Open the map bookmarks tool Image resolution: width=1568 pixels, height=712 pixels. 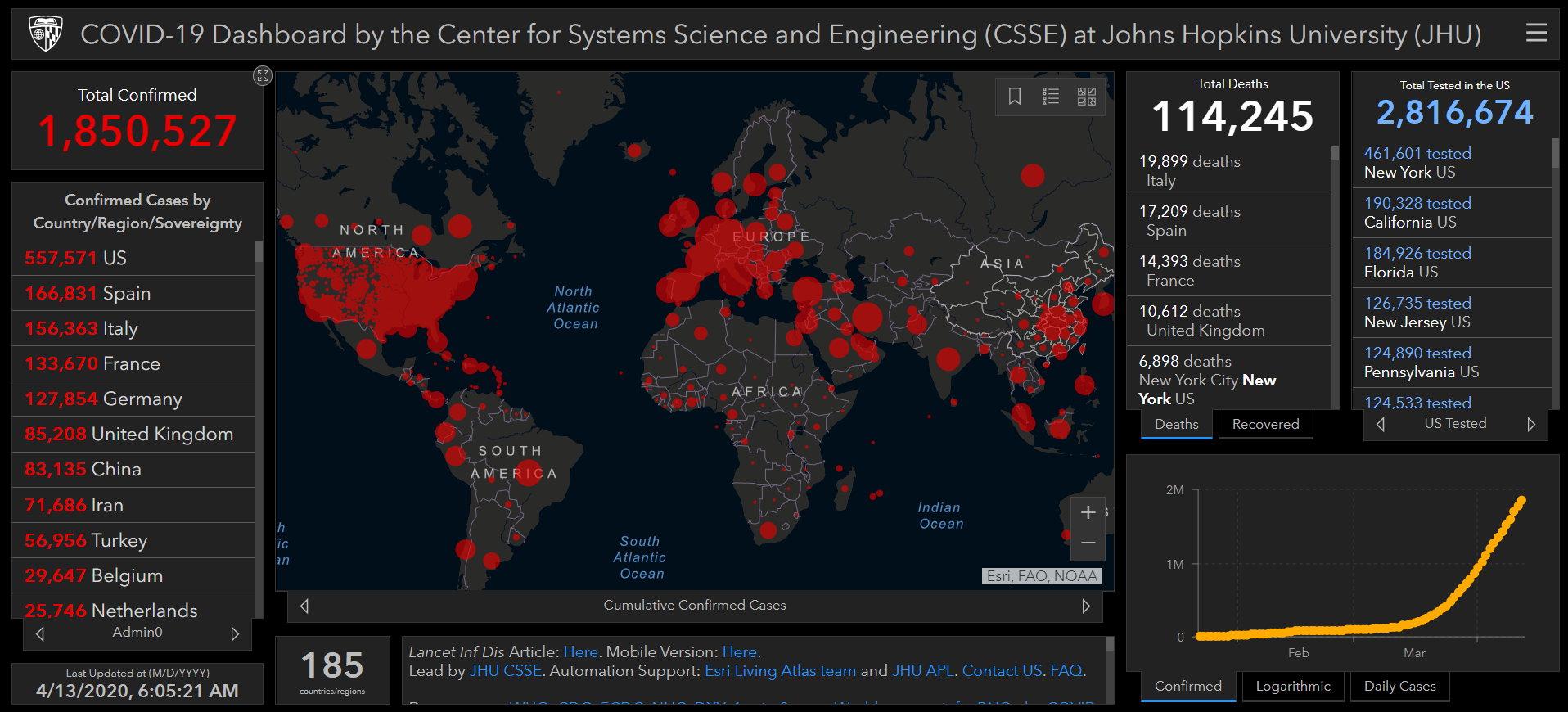coord(1015,97)
